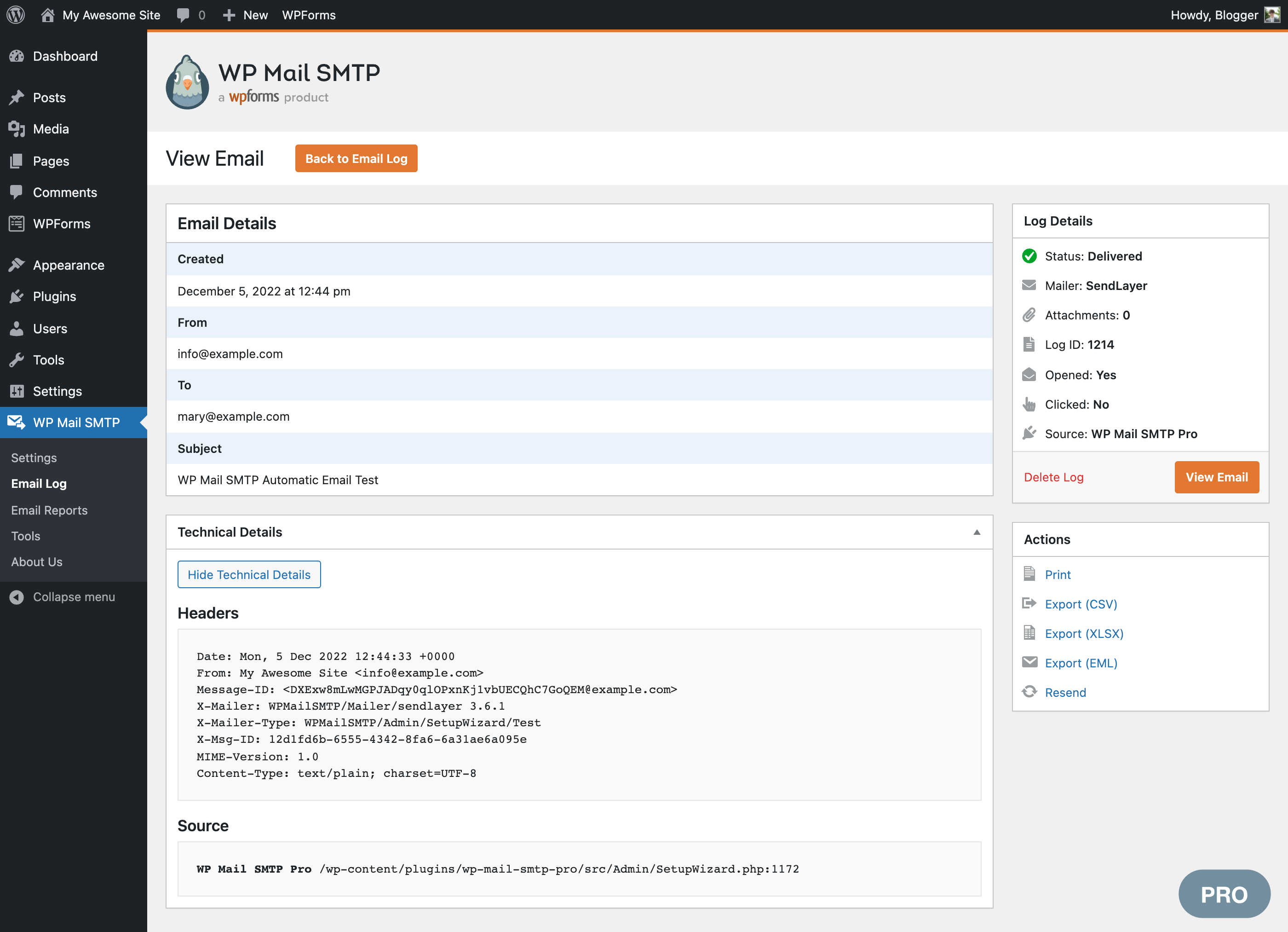Click Export (CSV) link
Image resolution: width=1288 pixels, height=932 pixels.
tap(1081, 603)
